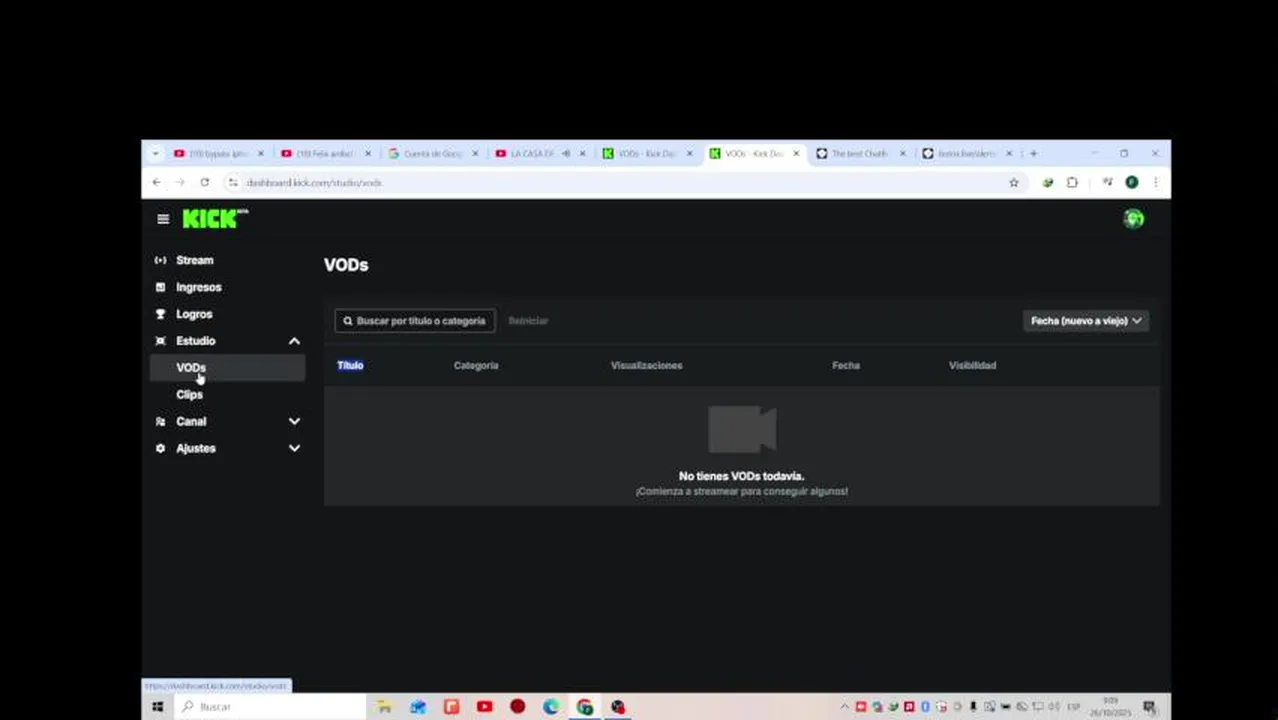Click Chrome icon in the taskbar

[585, 707]
